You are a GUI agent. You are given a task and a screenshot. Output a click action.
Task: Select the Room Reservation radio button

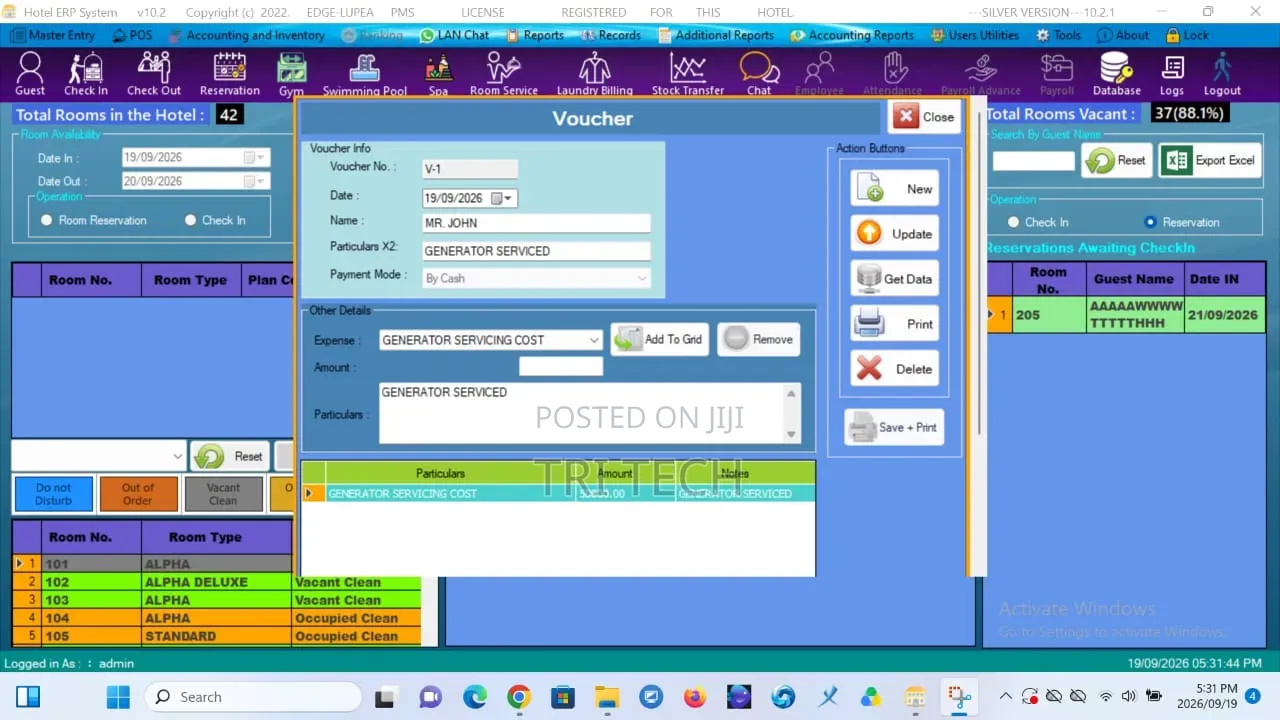(x=46, y=220)
